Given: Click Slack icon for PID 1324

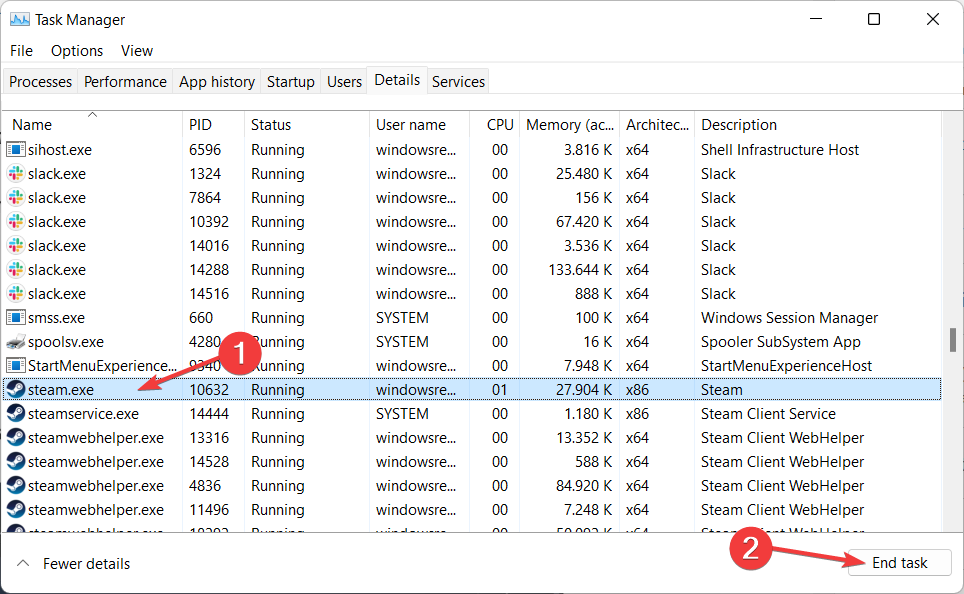Looking at the screenshot, I should point(16,173).
